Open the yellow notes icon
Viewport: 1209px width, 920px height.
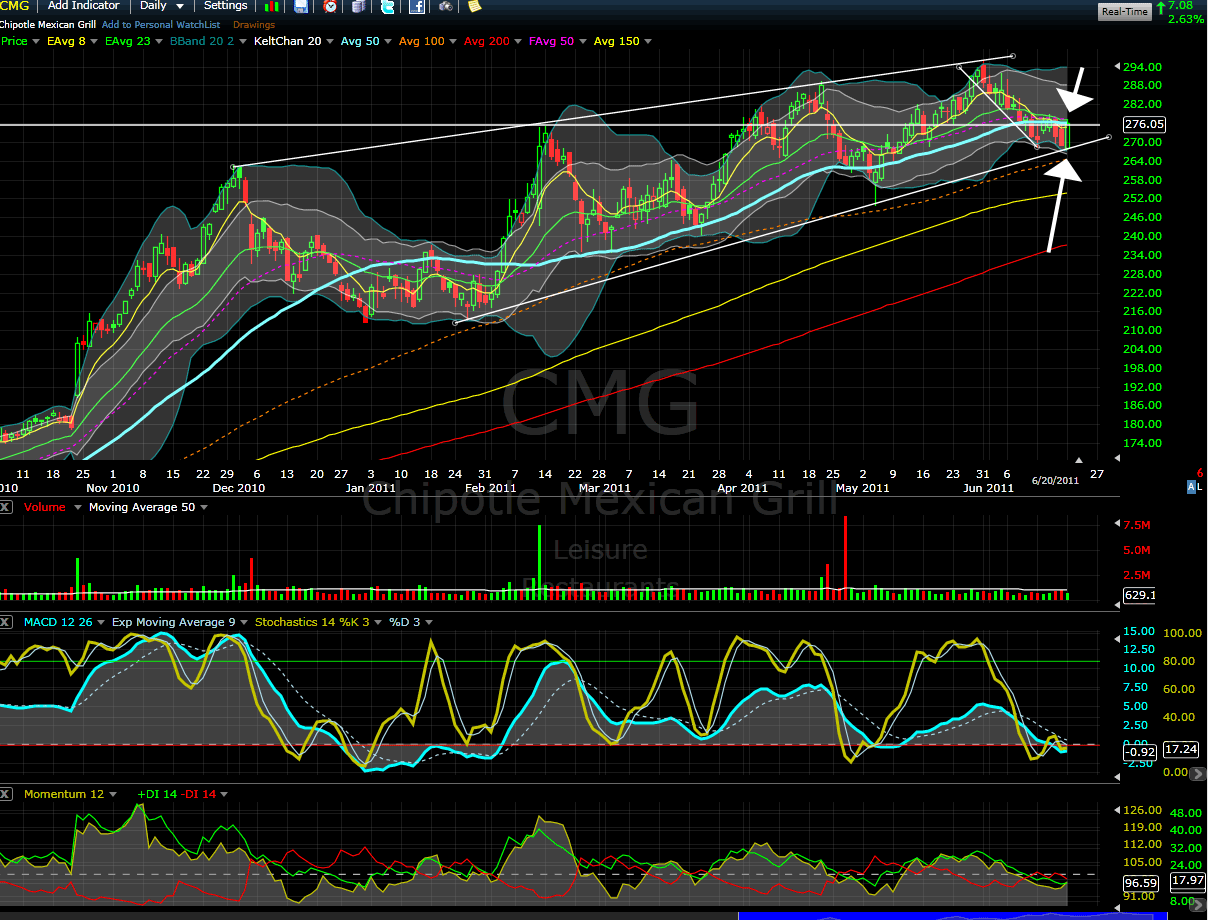click(474, 6)
